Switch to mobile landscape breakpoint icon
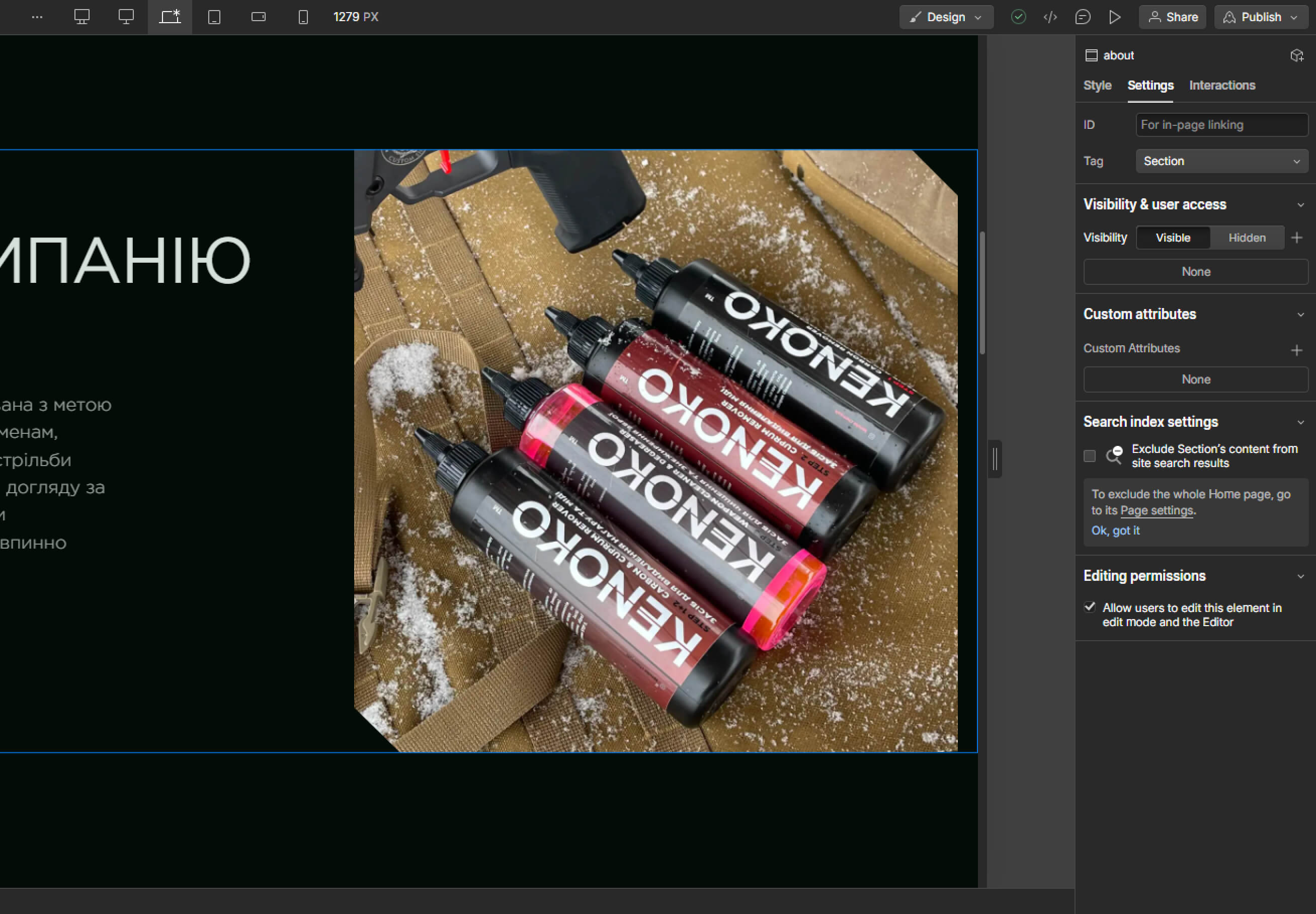Screen dimensions: 1316x914 point(259,17)
